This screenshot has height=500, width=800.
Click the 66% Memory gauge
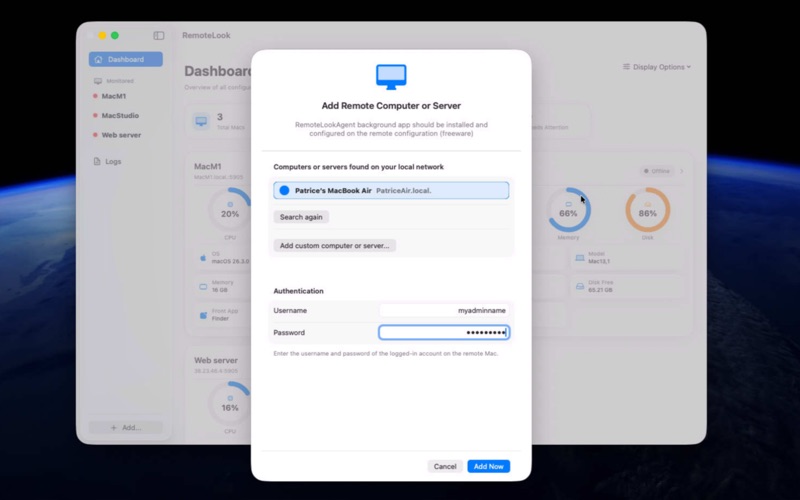point(568,210)
